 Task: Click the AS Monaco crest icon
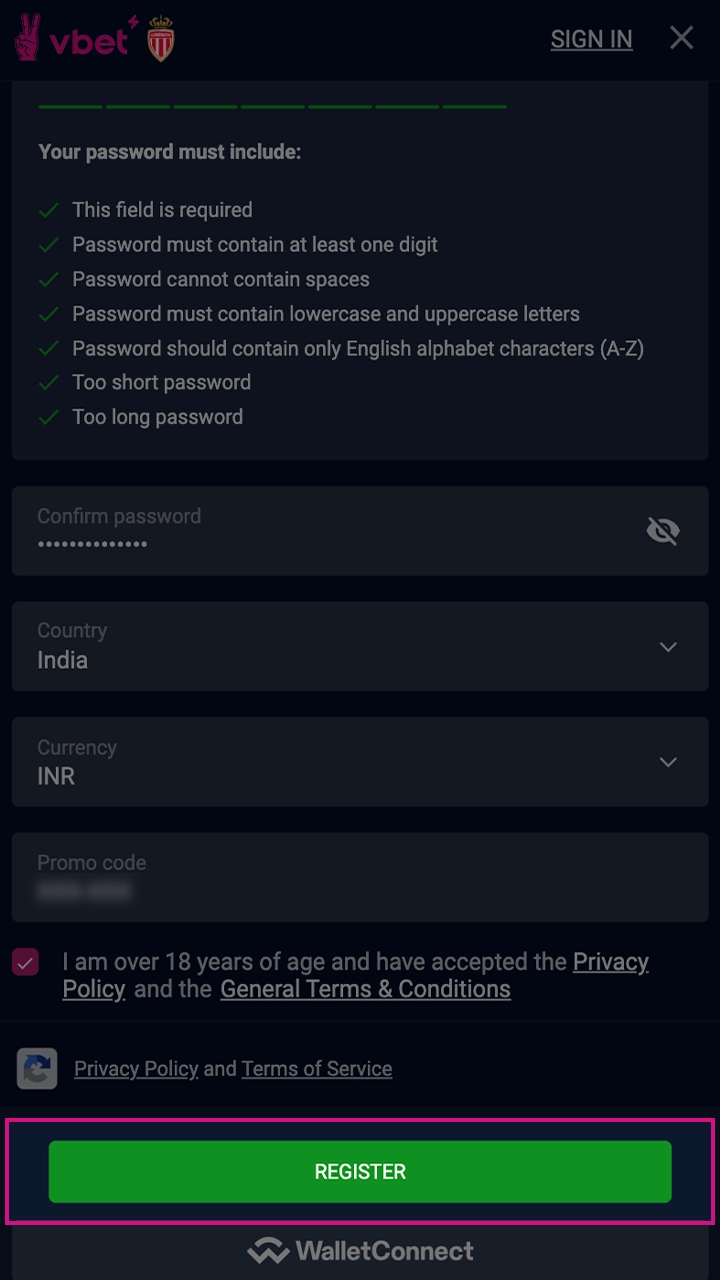coord(161,40)
